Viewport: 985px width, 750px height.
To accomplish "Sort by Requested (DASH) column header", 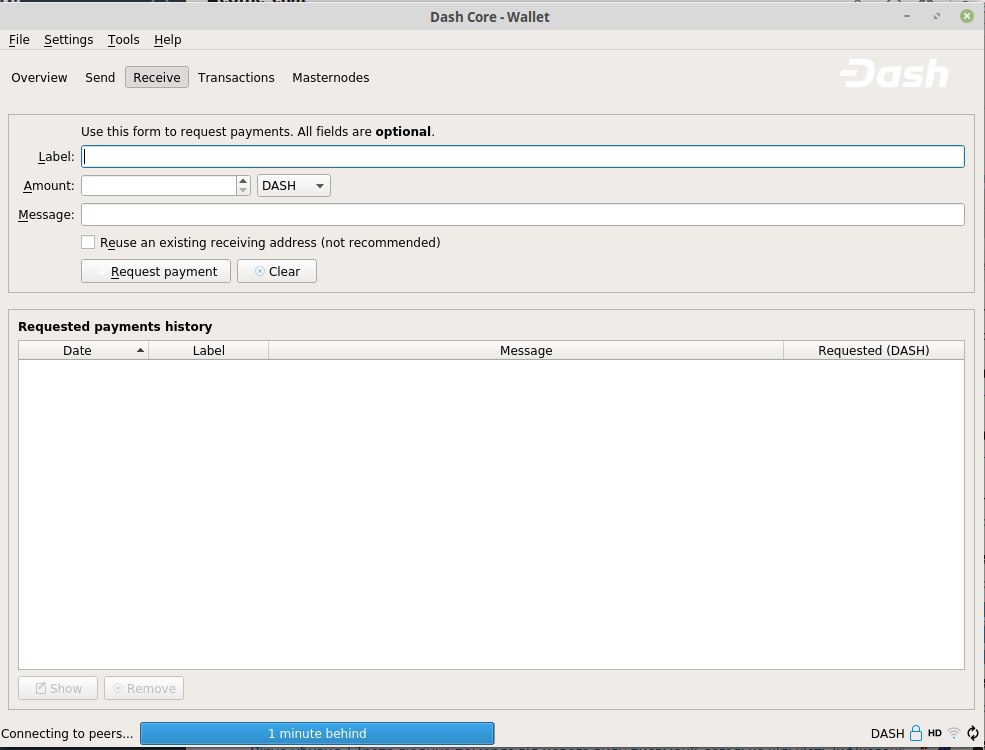I will point(874,351).
